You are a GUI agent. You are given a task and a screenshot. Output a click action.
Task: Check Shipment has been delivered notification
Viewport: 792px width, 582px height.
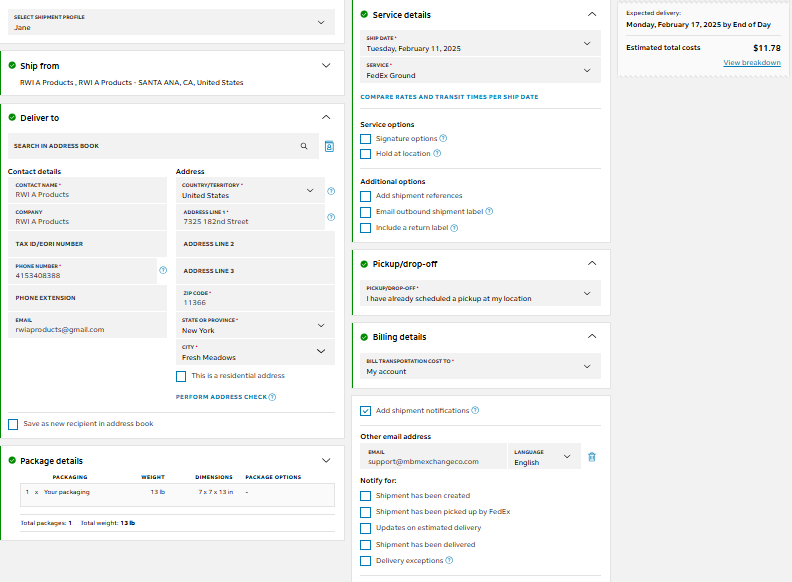(x=366, y=545)
